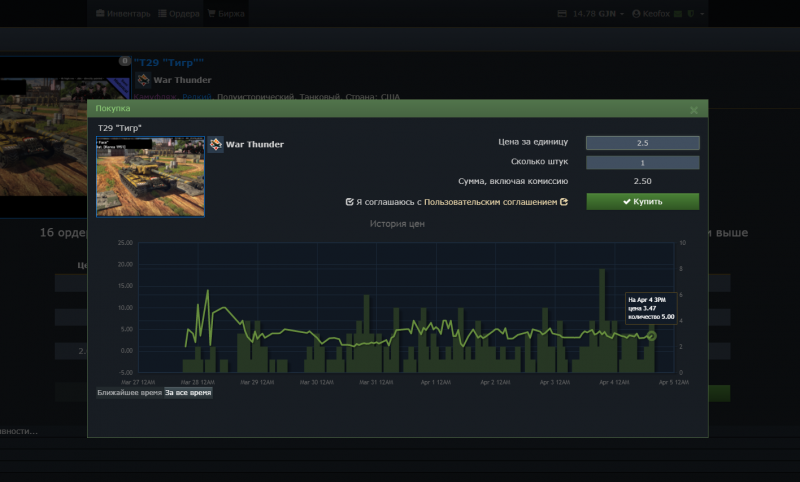Click the Купить buy button

click(642, 201)
